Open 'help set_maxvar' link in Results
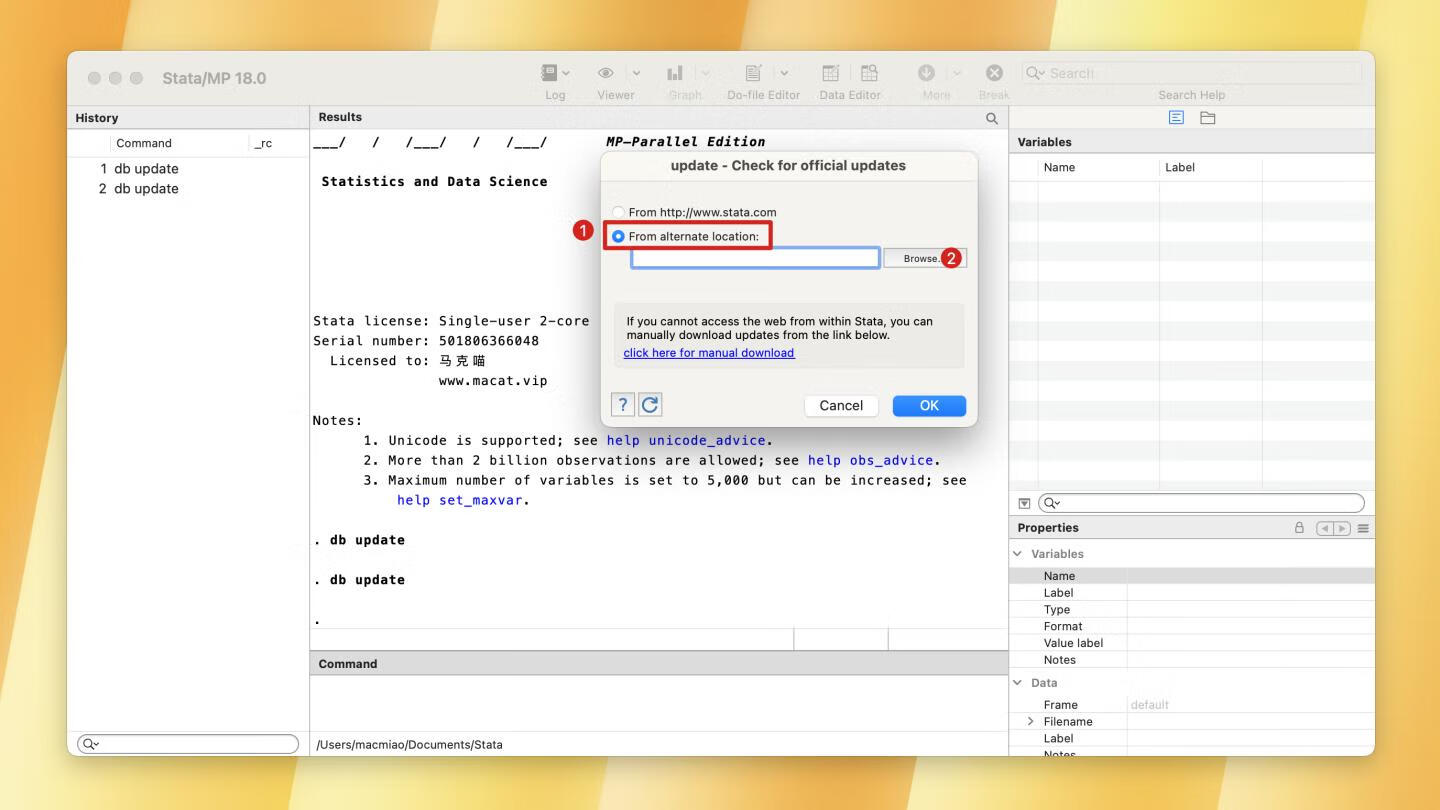The height and width of the screenshot is (810, 1440). point(459,500)
